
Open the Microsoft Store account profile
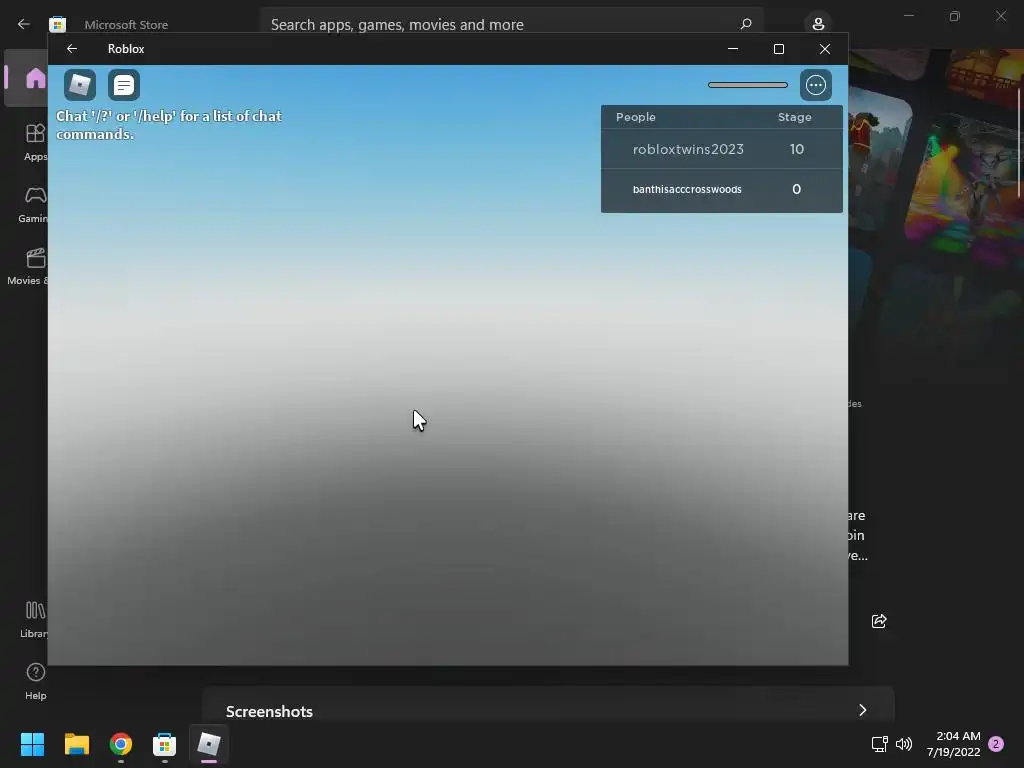pyautogui.click(x=818, y=24)
